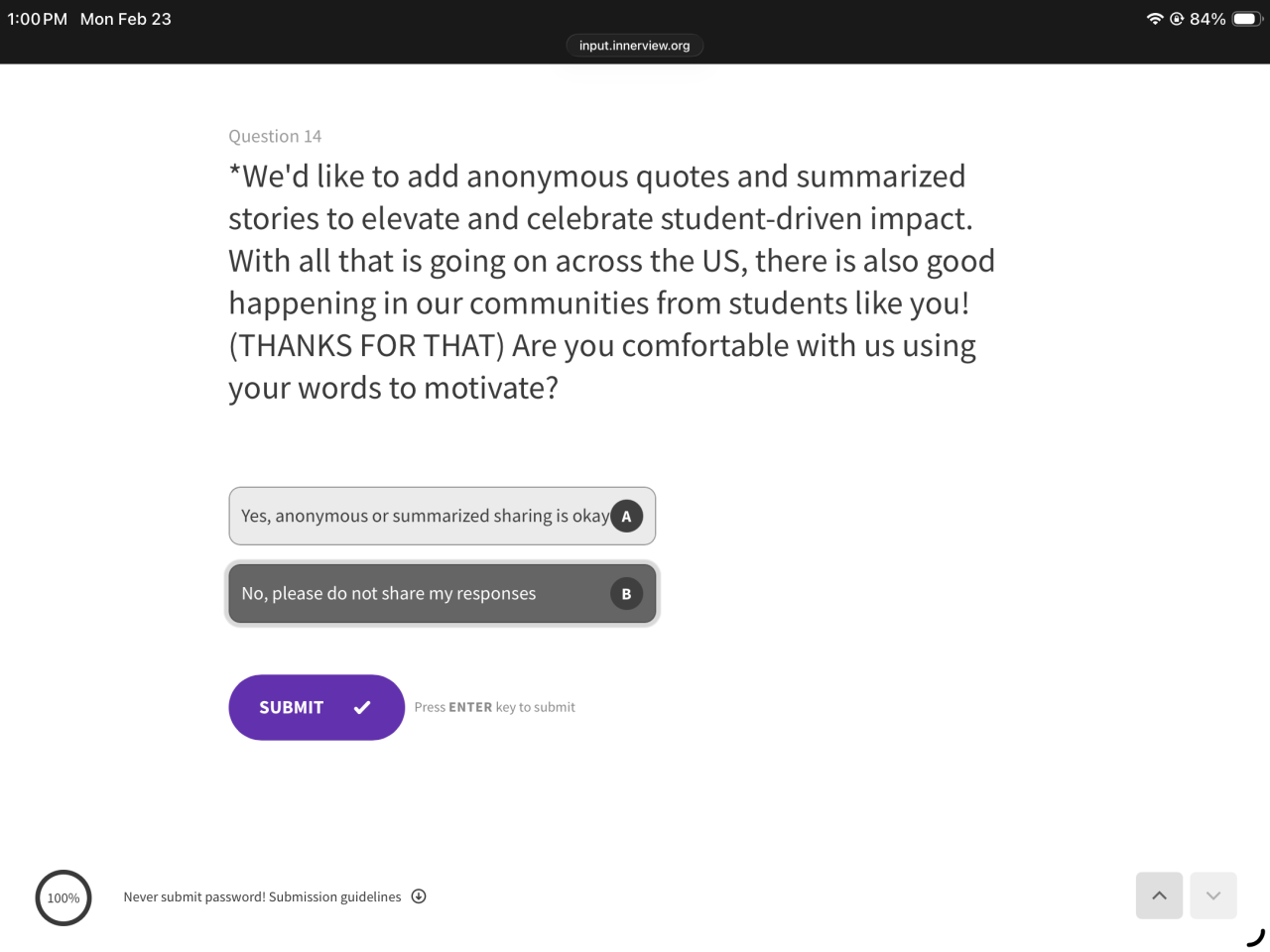Image resolution: width=1270 pixels, height=952 pixels.
Task: Tap the Wi-Fi status icon
Action: pyautogui.click(x=1155, y=19)
